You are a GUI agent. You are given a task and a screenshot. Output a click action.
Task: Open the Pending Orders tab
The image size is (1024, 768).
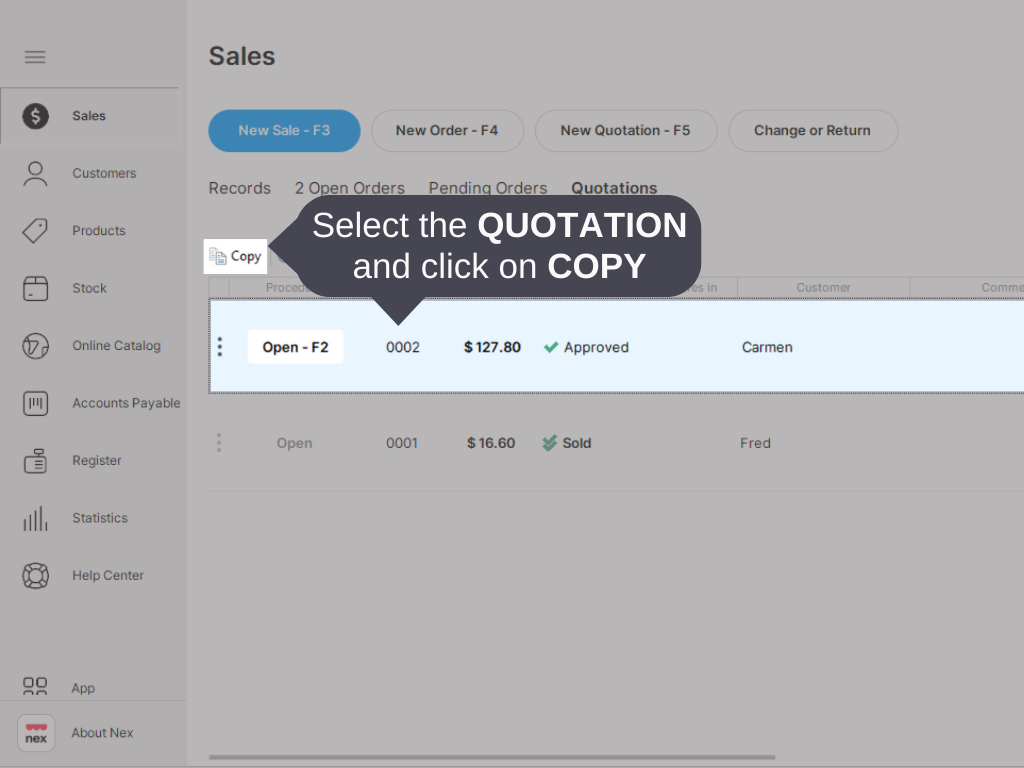pyautogui.click(x=488, y=188)
